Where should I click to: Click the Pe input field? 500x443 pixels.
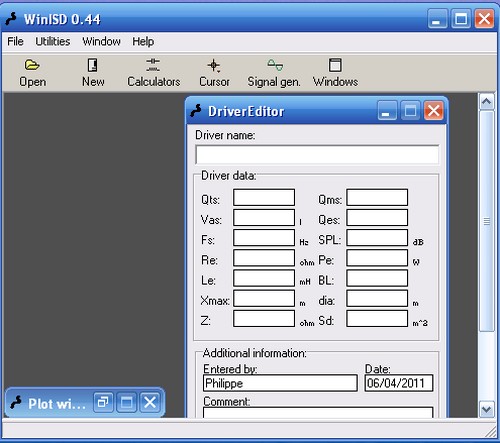coord(377,258)
